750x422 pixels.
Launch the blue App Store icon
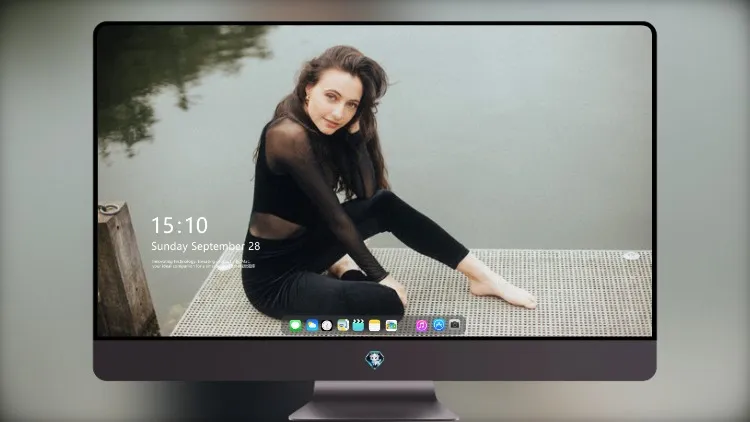439,325
